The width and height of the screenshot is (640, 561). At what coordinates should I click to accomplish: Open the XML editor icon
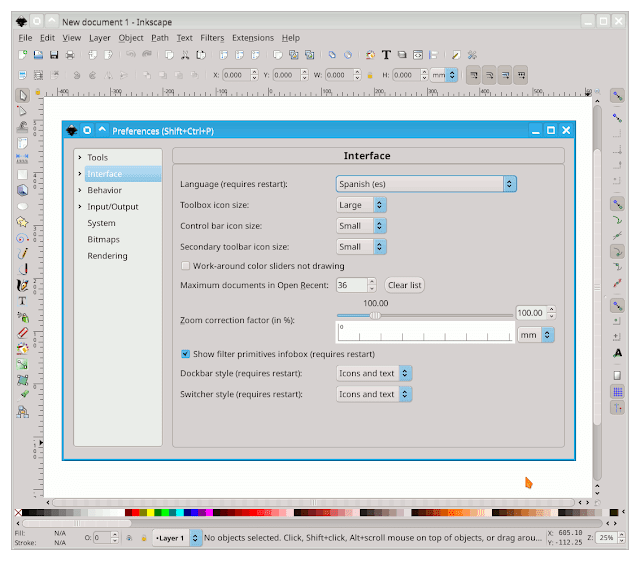pos(418,55)
